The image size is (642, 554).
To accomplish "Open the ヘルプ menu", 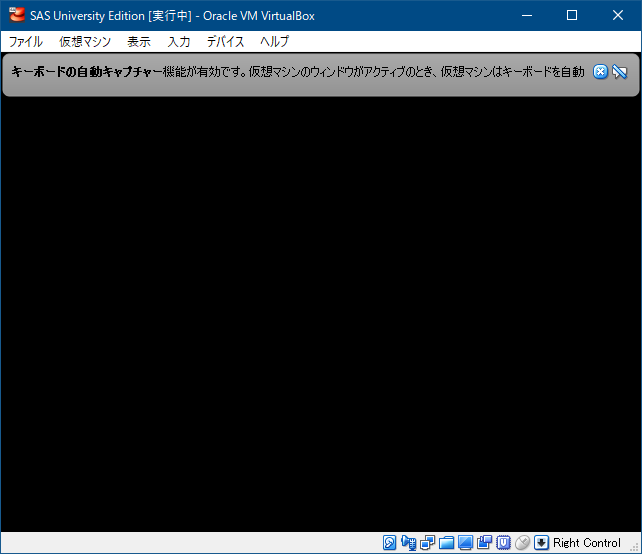I will point(274,41).
